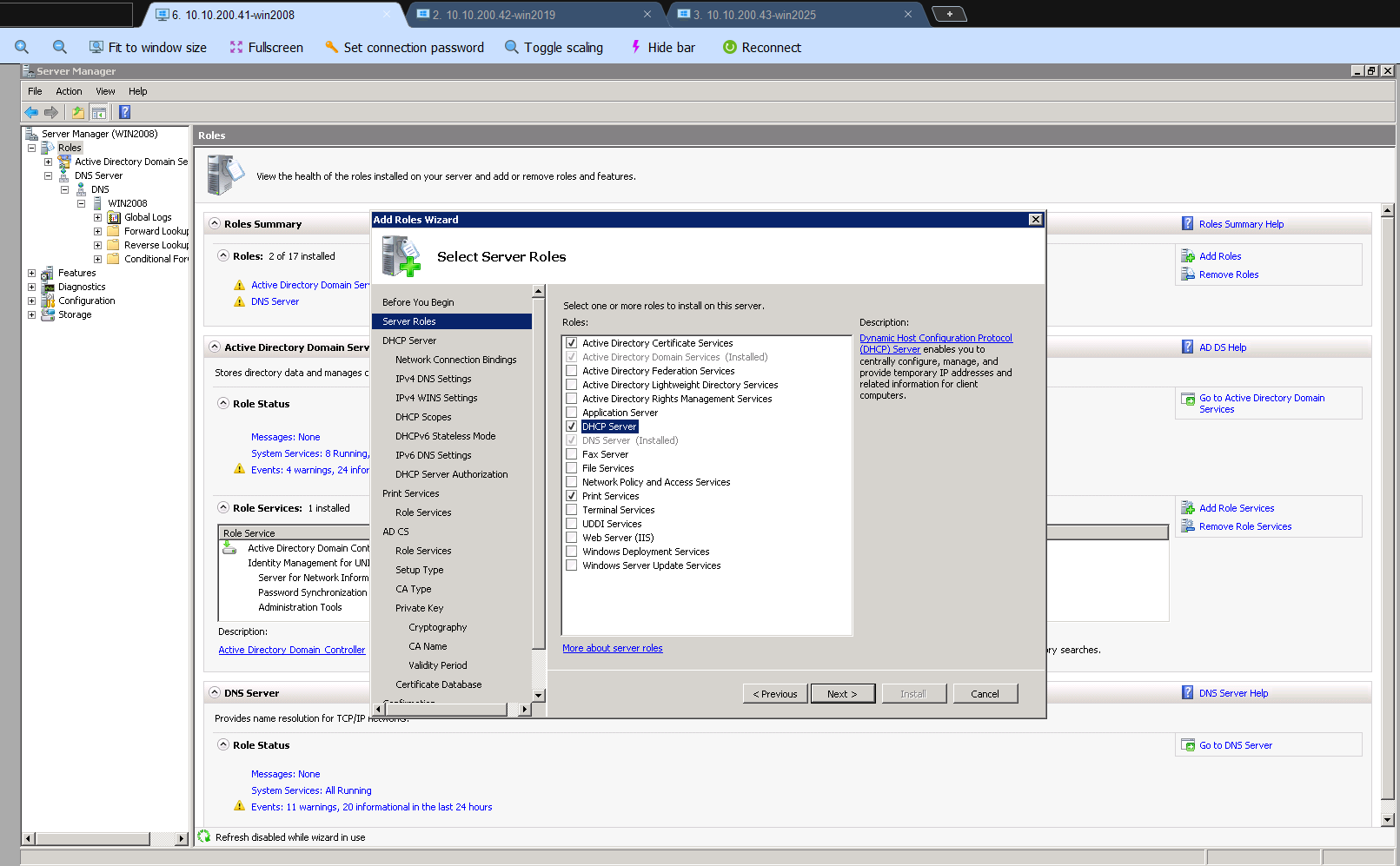Click the Help toolbar icon
Viewport: 1400px width, 866px height.
[125, 112]
